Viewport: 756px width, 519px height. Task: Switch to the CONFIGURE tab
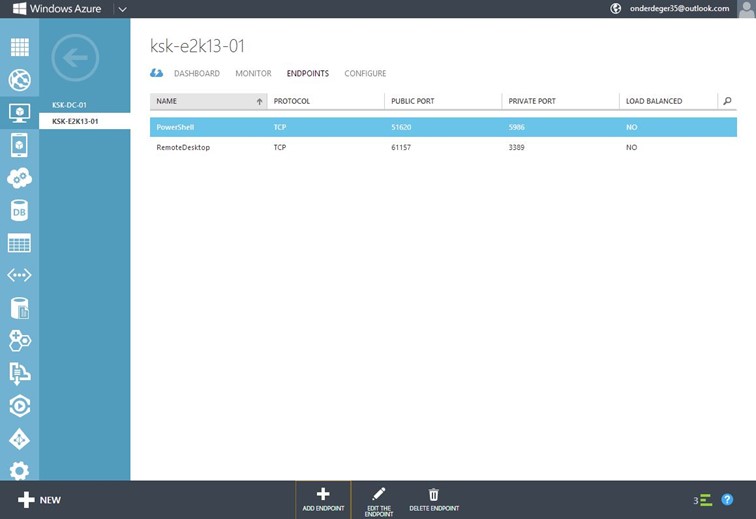[x=365, y=74]
